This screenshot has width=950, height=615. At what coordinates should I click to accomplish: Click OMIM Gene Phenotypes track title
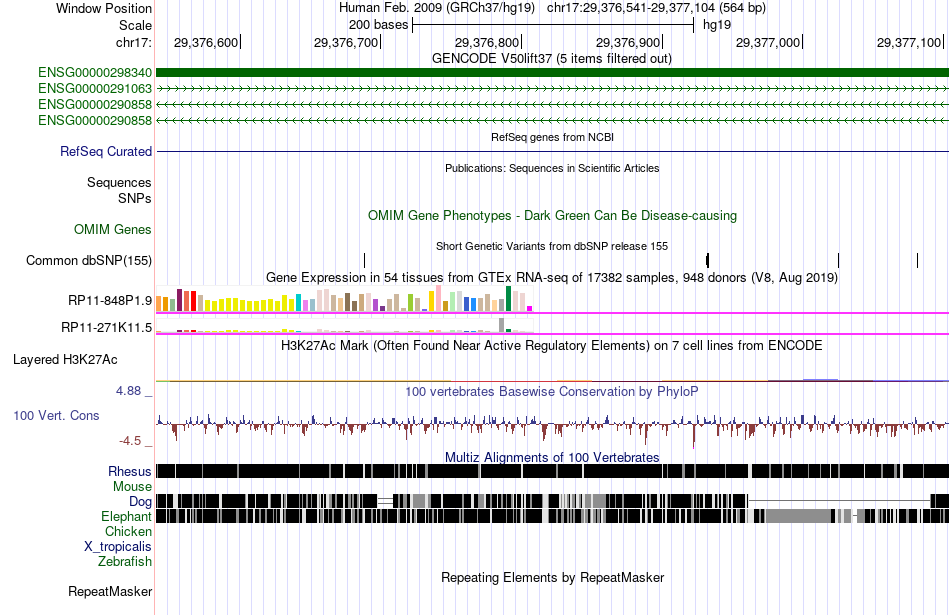click(552, 216)
